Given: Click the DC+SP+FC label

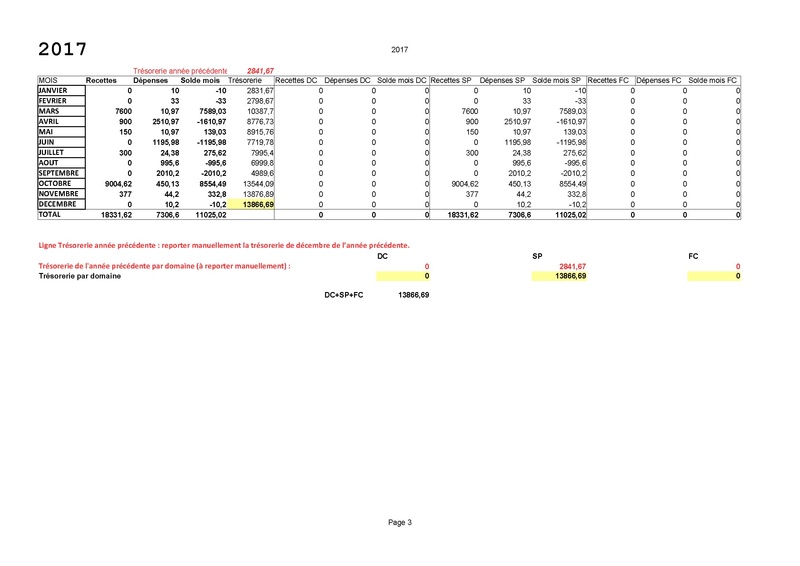Looking at the screenshot, I should [344, 297].
